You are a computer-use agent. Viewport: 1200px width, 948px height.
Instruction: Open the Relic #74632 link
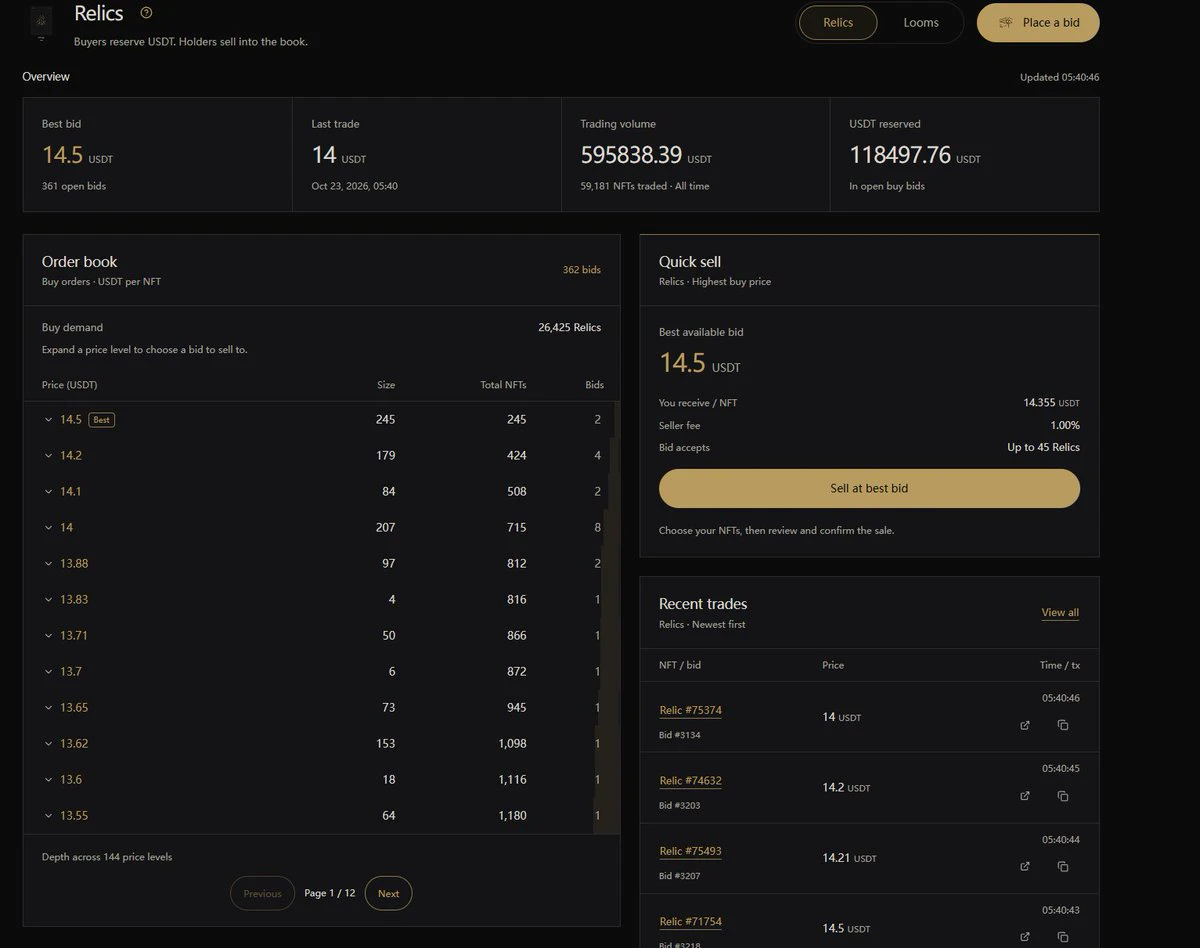[690, 781]
